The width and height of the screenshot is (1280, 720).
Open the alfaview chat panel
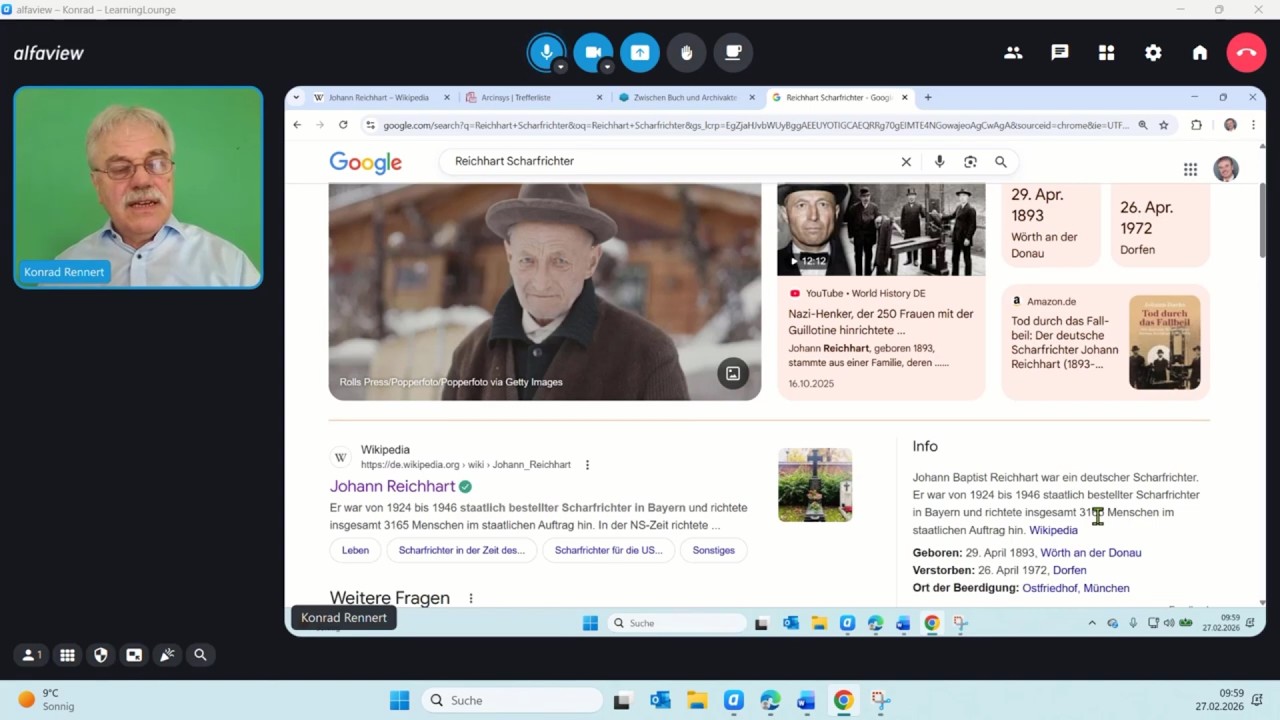pos(1060,53)
